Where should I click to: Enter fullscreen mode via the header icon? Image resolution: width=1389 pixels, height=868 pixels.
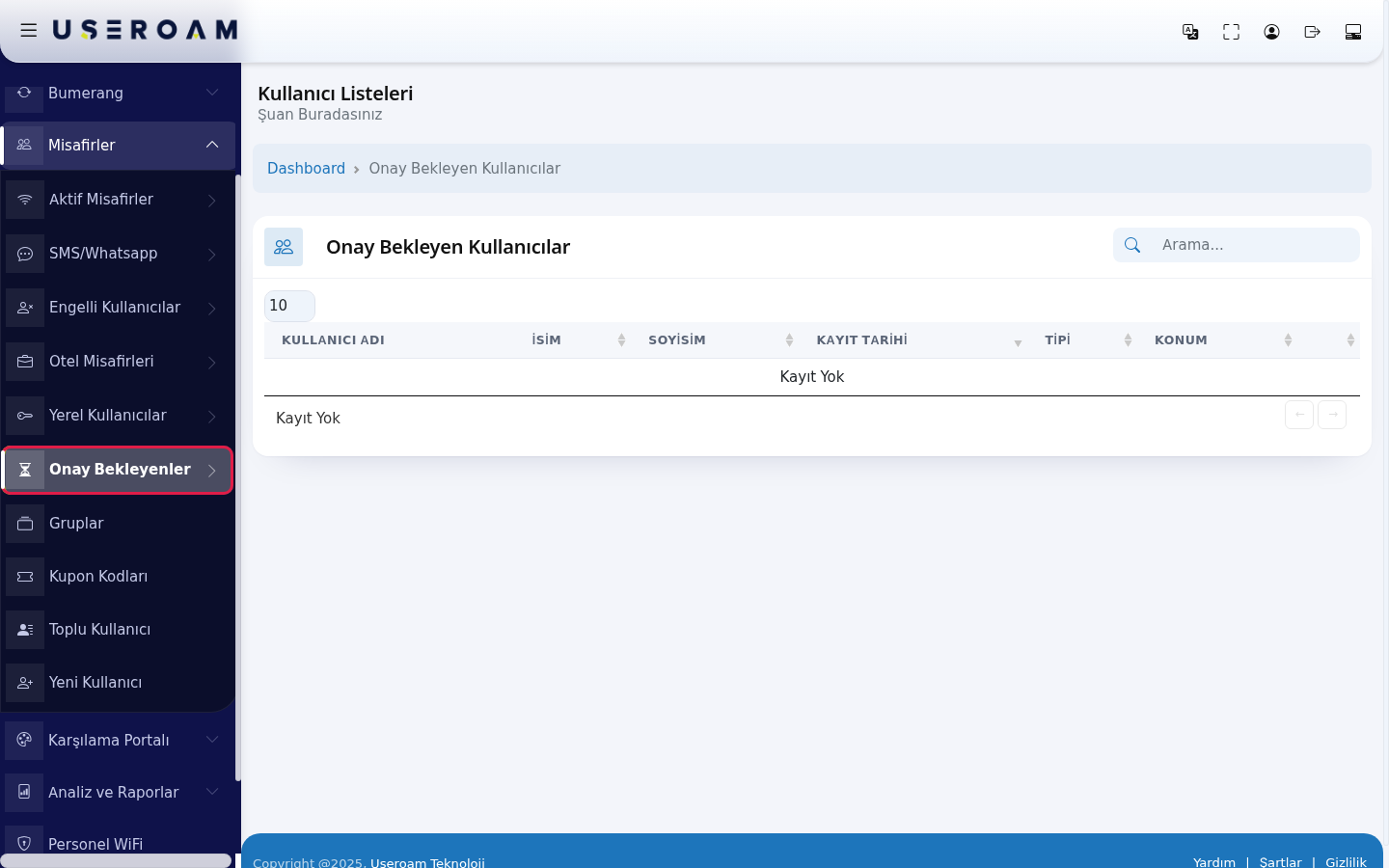click(1232, 32)
